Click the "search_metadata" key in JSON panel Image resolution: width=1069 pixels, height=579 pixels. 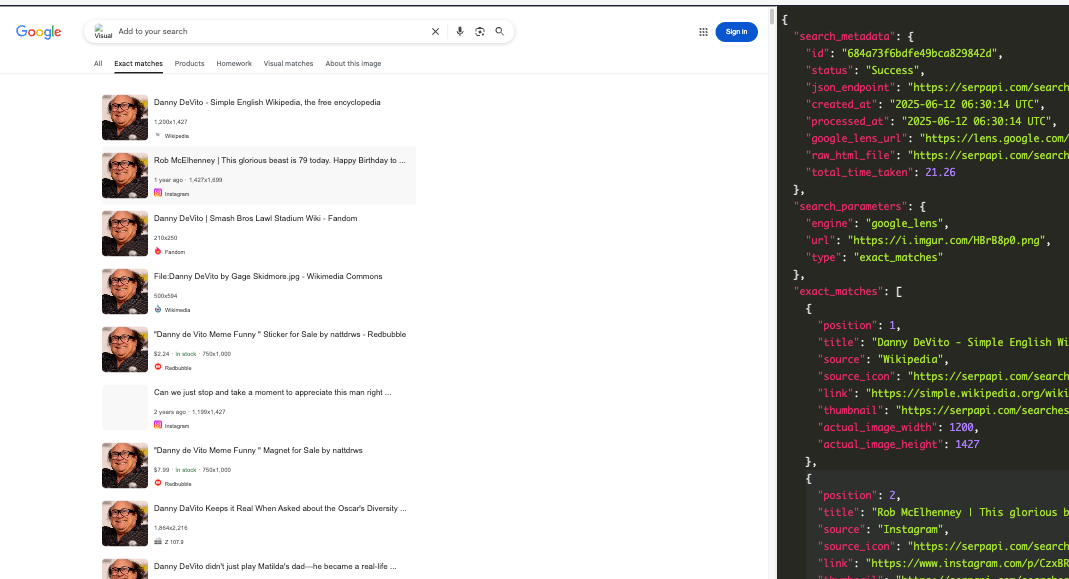(x=845, y=36)
